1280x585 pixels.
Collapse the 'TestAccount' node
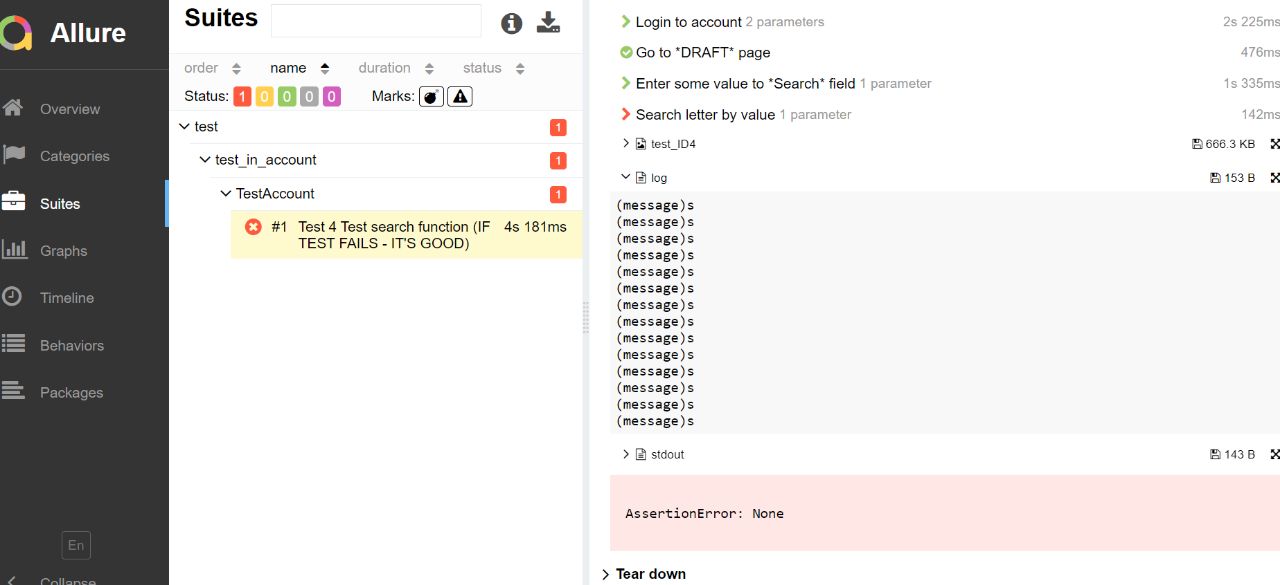click(x=226, y=194)
